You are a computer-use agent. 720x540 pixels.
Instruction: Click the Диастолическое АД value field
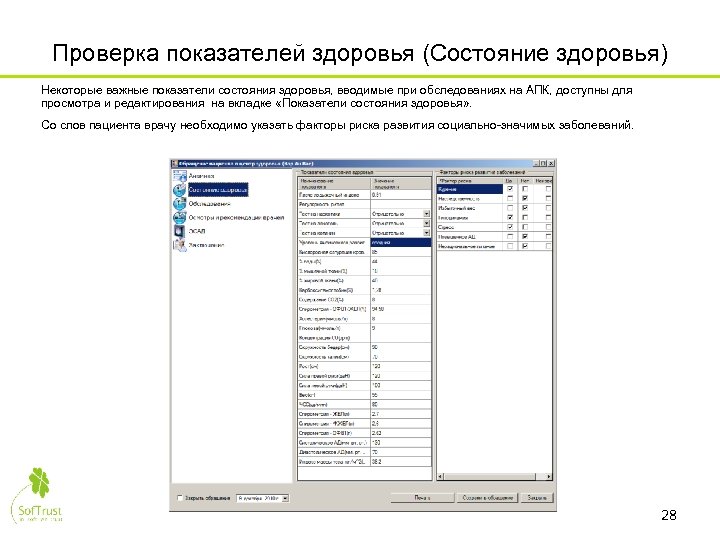point(401,452)
